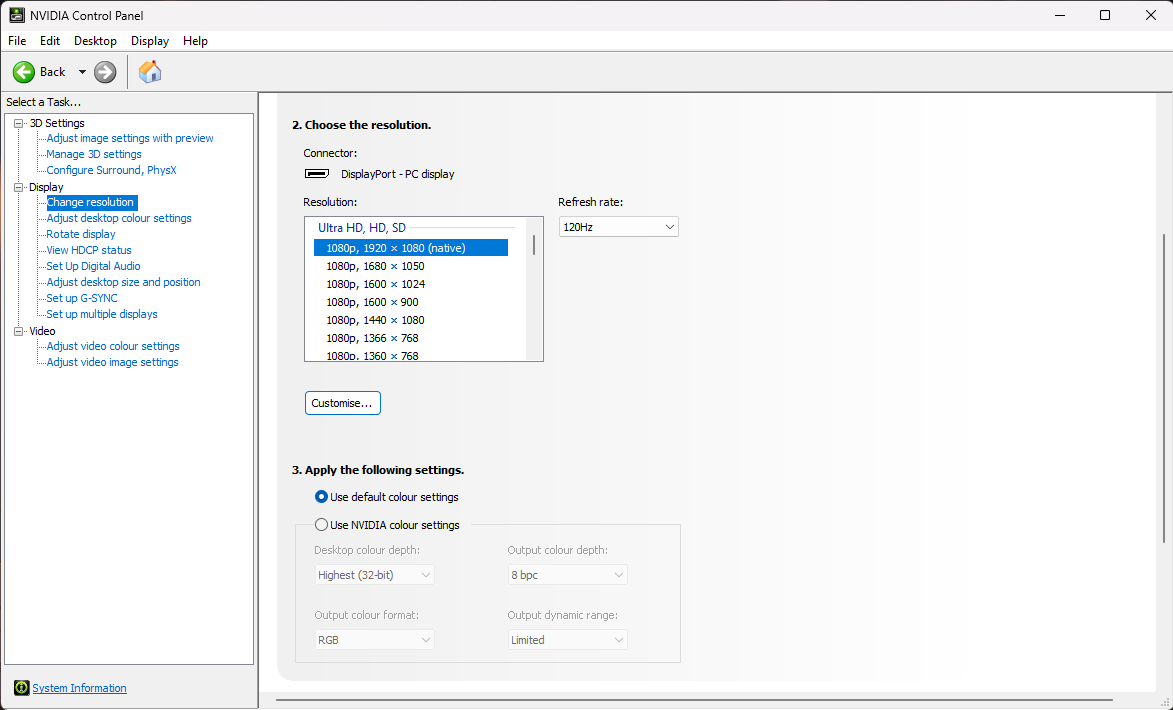Open Rotate display task
The width and height of the screenshot is (1173, 710).
point(81,234)
